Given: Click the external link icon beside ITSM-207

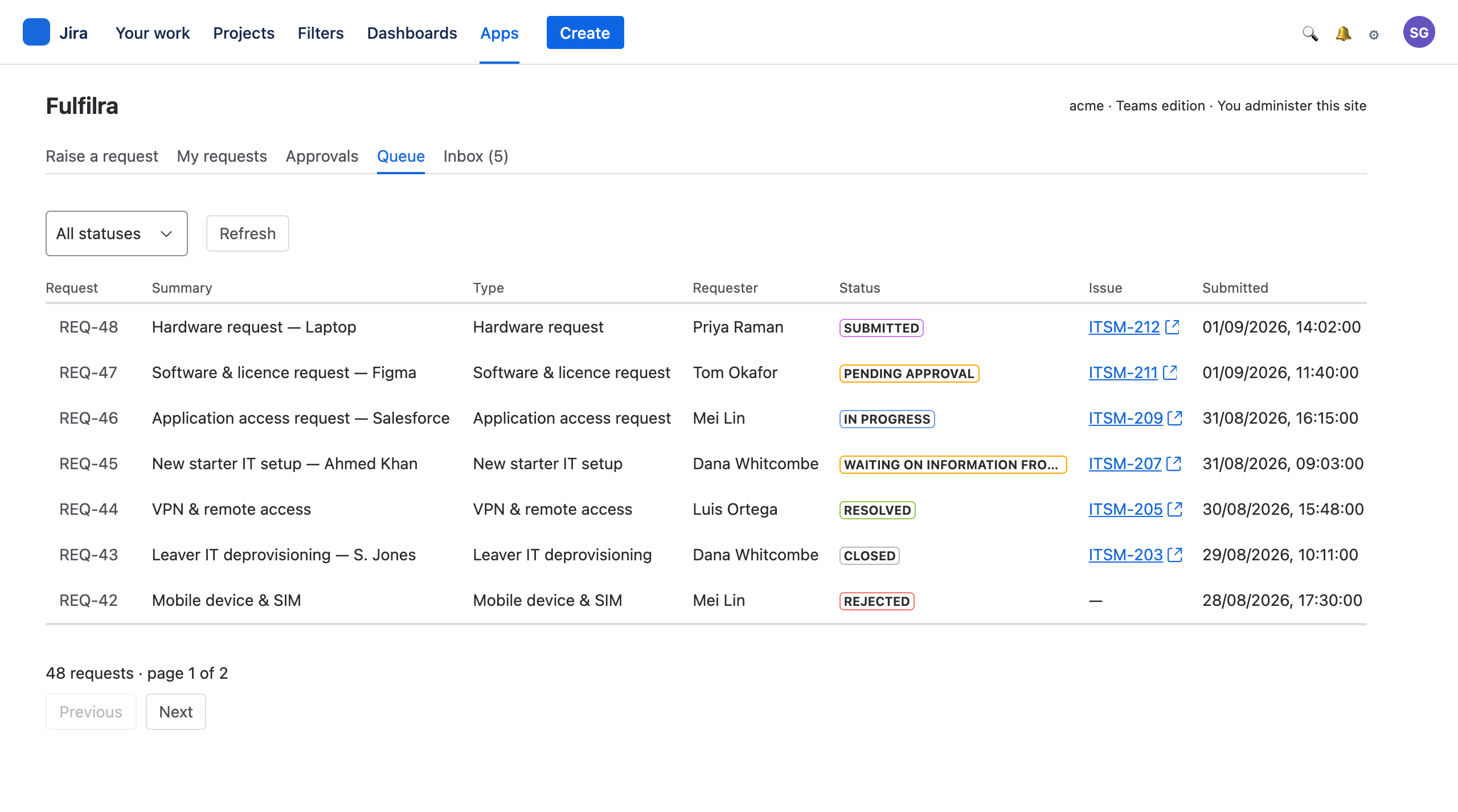Looking at the screenshot, I should [x=1174, y=464].
